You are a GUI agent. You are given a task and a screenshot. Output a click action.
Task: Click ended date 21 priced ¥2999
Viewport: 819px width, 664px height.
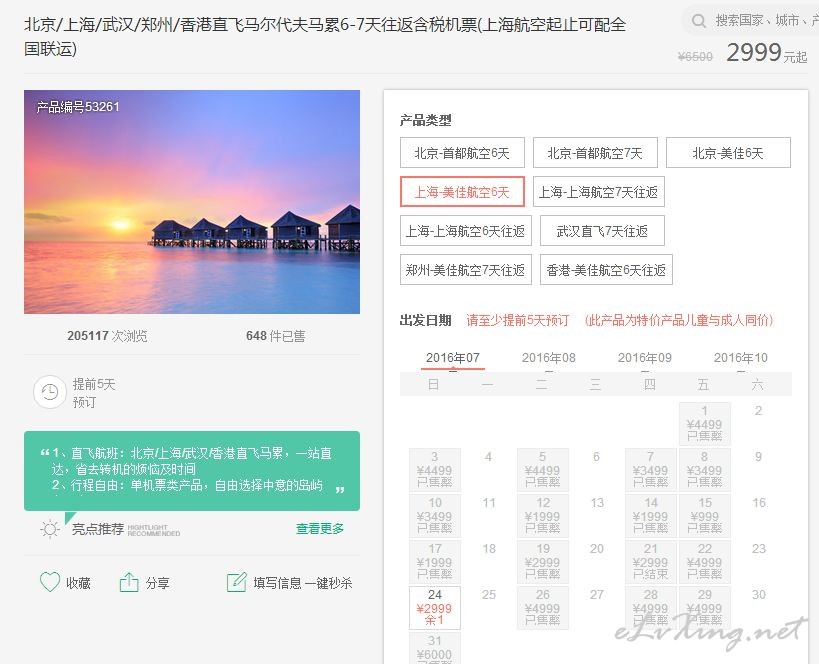pos(650,562)
